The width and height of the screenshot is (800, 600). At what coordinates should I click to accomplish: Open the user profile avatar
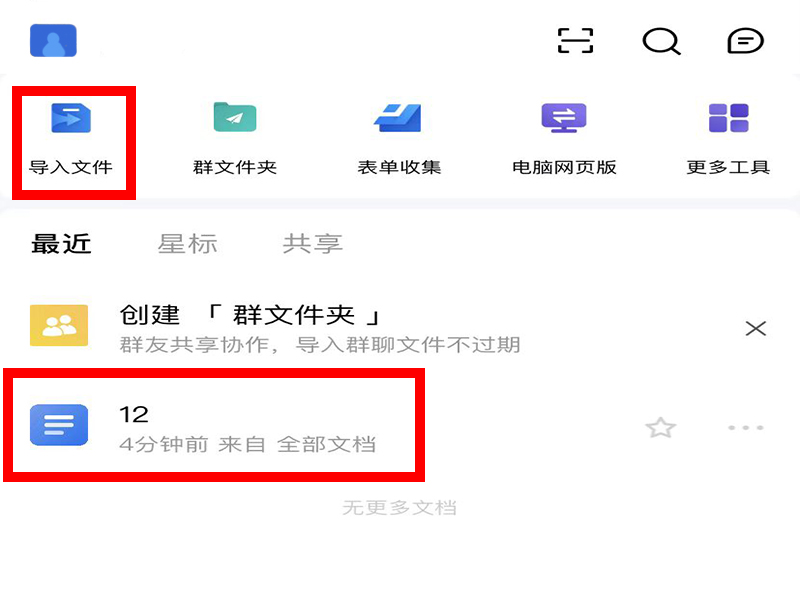coord(53,40)
